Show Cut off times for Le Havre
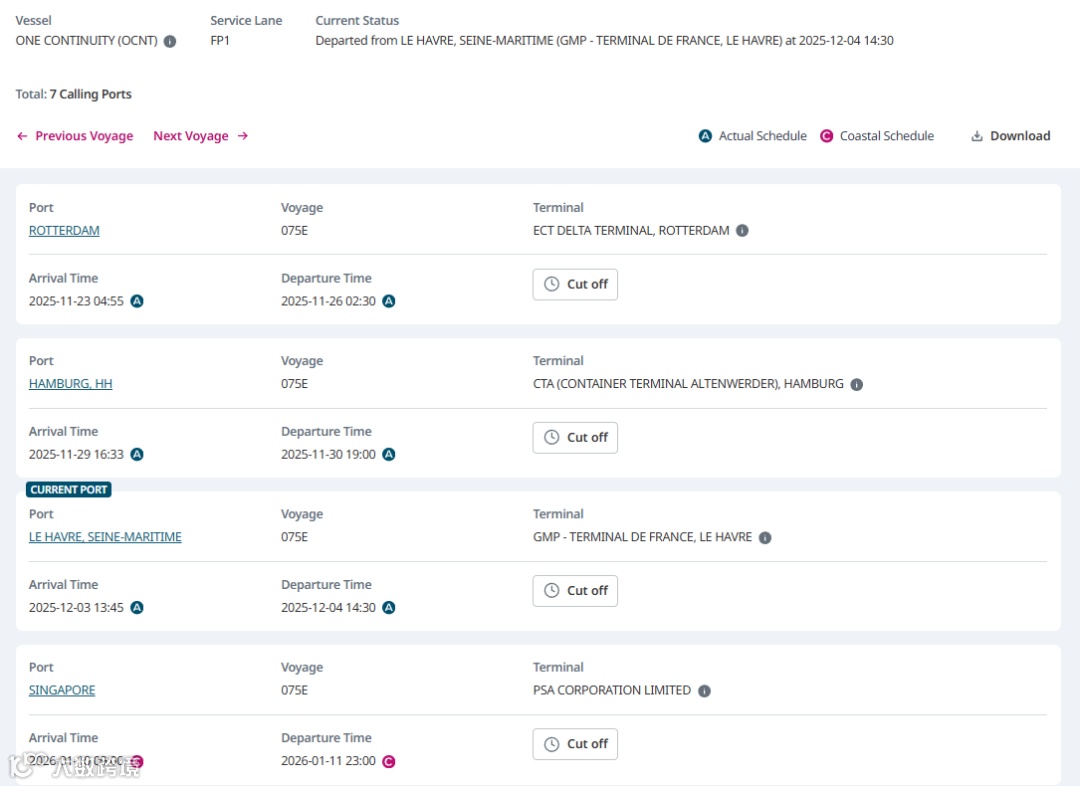The image size is (1080, 786). click(575, 590)
